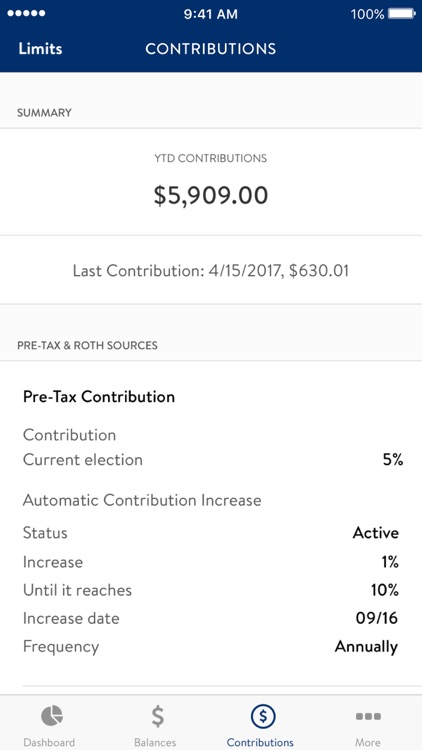
Task: Select the Contributions circled dollar icon
Action: coord(263,716)
